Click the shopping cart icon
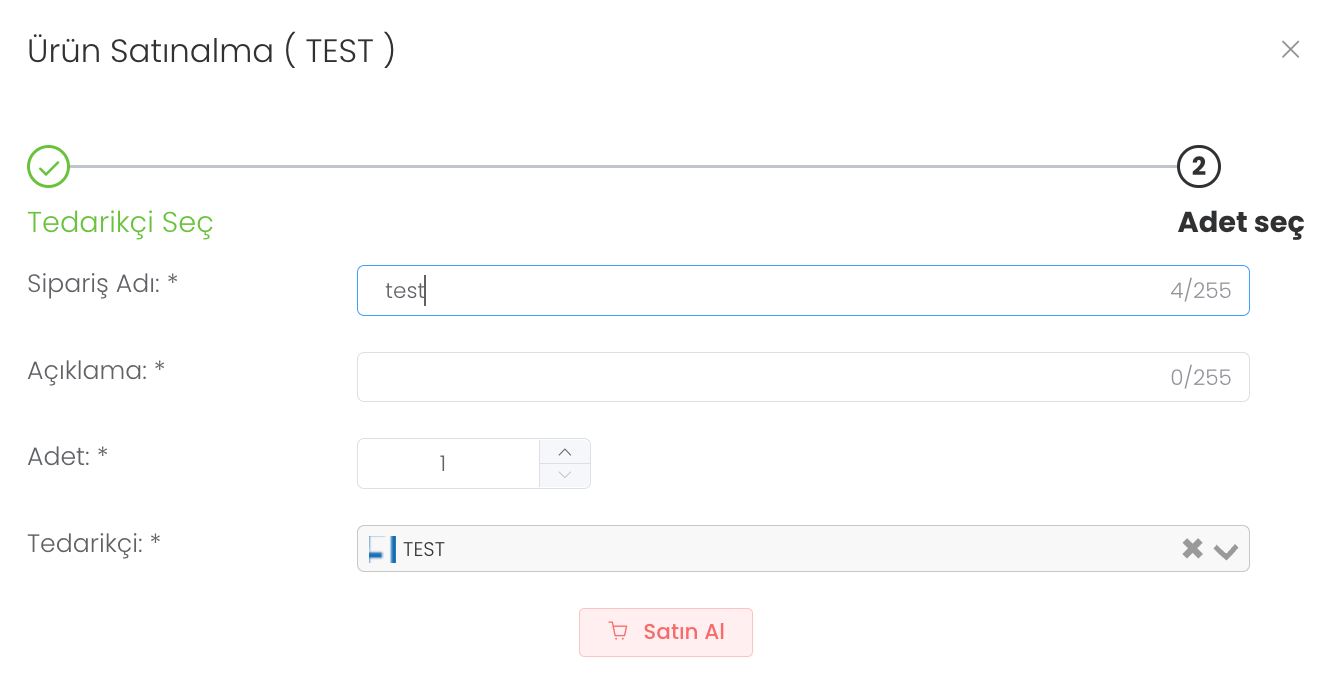Image resolution: width=1324 pixels, height=696 pixels. coord(618,632)
